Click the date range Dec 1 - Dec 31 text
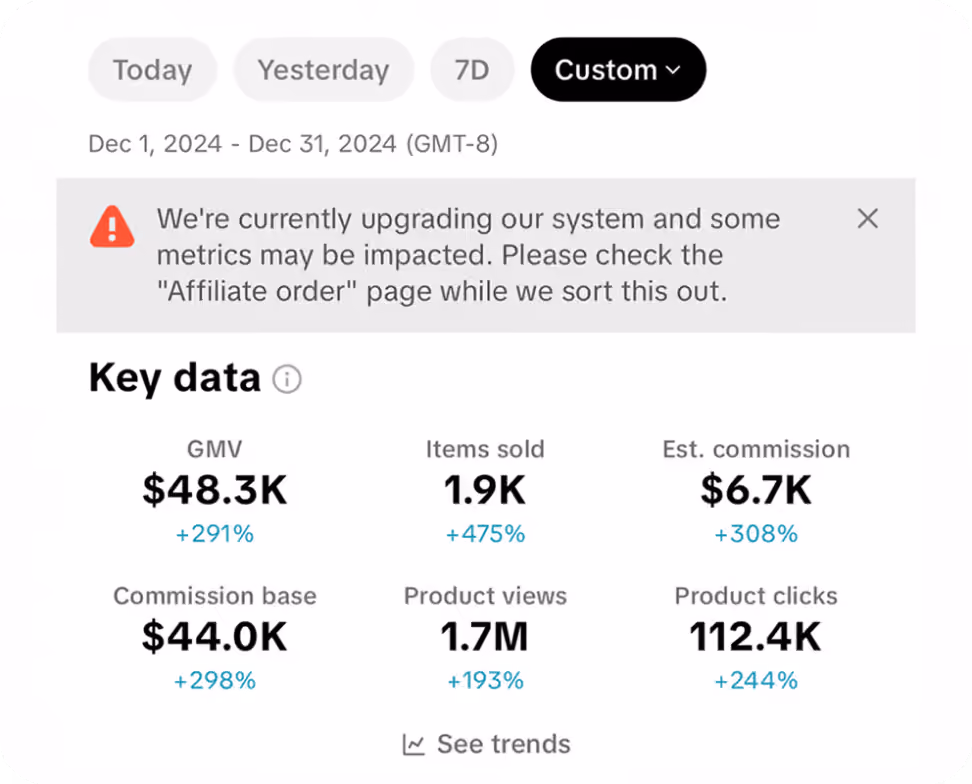This screenshot has width=972, height=784. point(293,144)
